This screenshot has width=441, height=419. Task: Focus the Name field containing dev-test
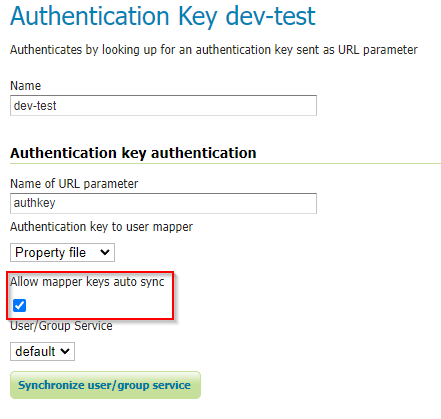point(163,106)
